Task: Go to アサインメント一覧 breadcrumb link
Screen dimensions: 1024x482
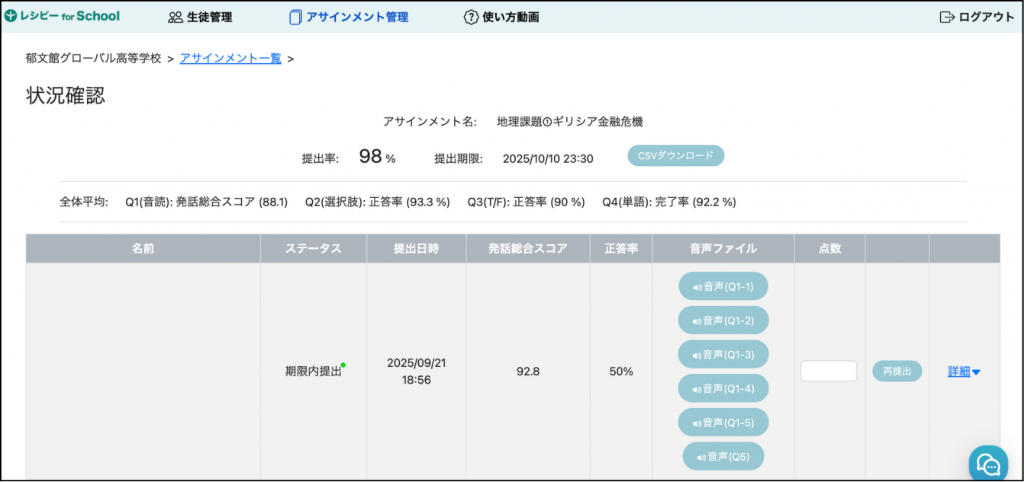Action: tap(231, 59)
